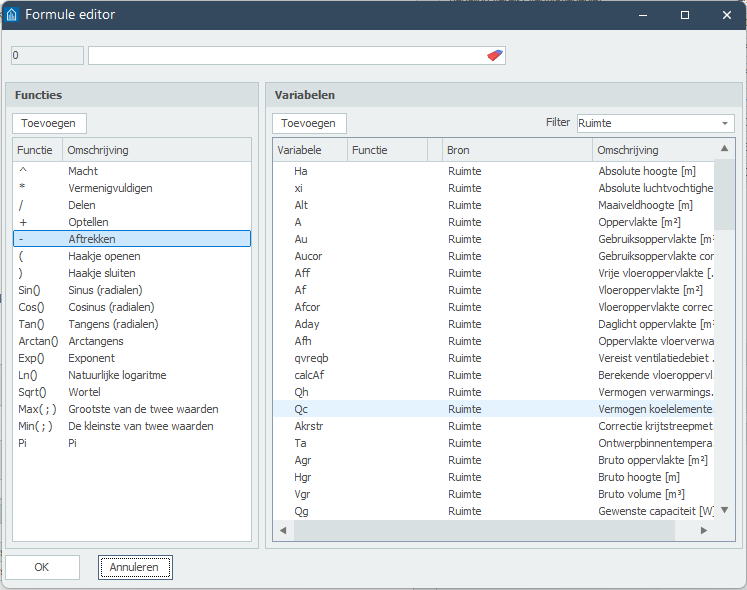Maximize the Formule editor window
Image resolution: width=747 pixels, height=590 pixels.
(685, 15)
